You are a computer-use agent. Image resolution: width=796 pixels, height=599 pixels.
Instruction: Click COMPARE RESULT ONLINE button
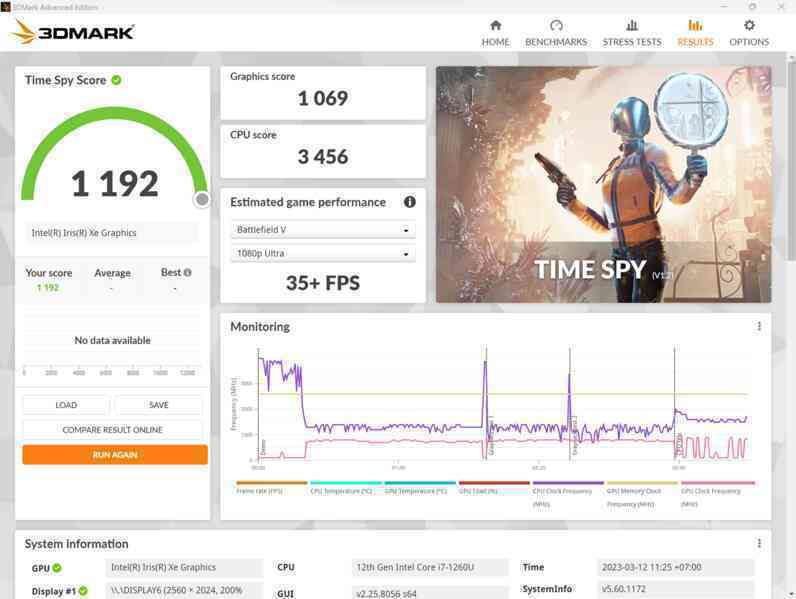tap(113, 429)
